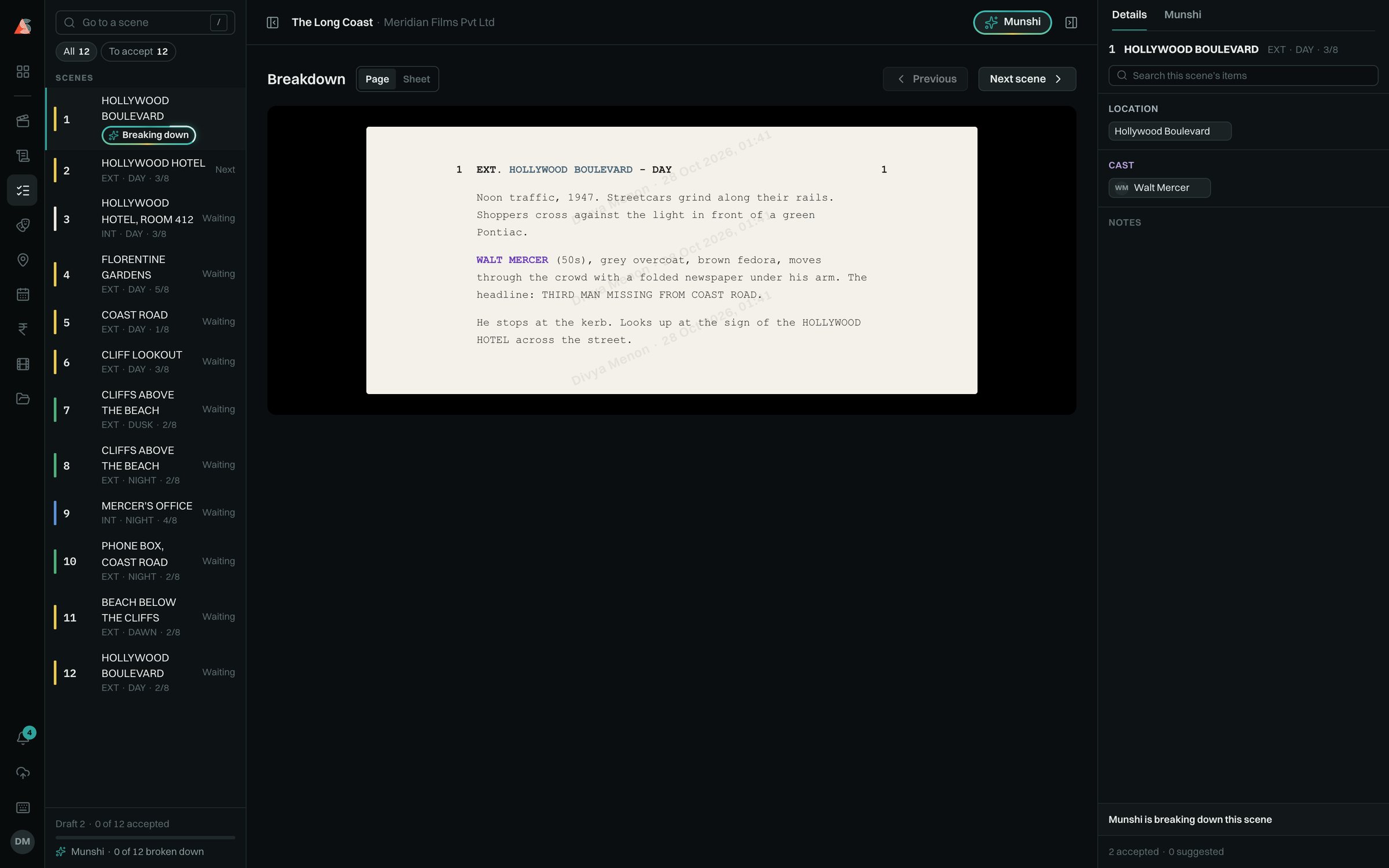The width and height of the screenshot is (1389, 868).
Task: Collapse the right details panel icon
Action: pos(1071,23)
